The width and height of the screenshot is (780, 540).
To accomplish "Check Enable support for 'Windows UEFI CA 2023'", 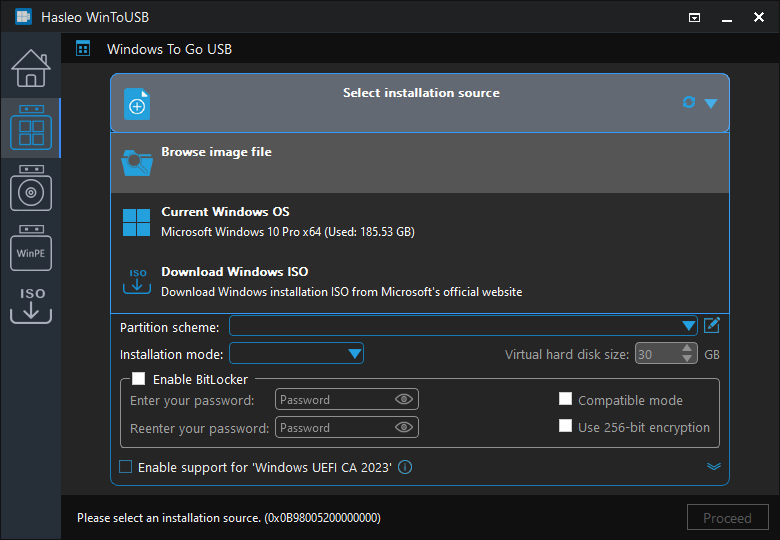I will click(126, 467).
